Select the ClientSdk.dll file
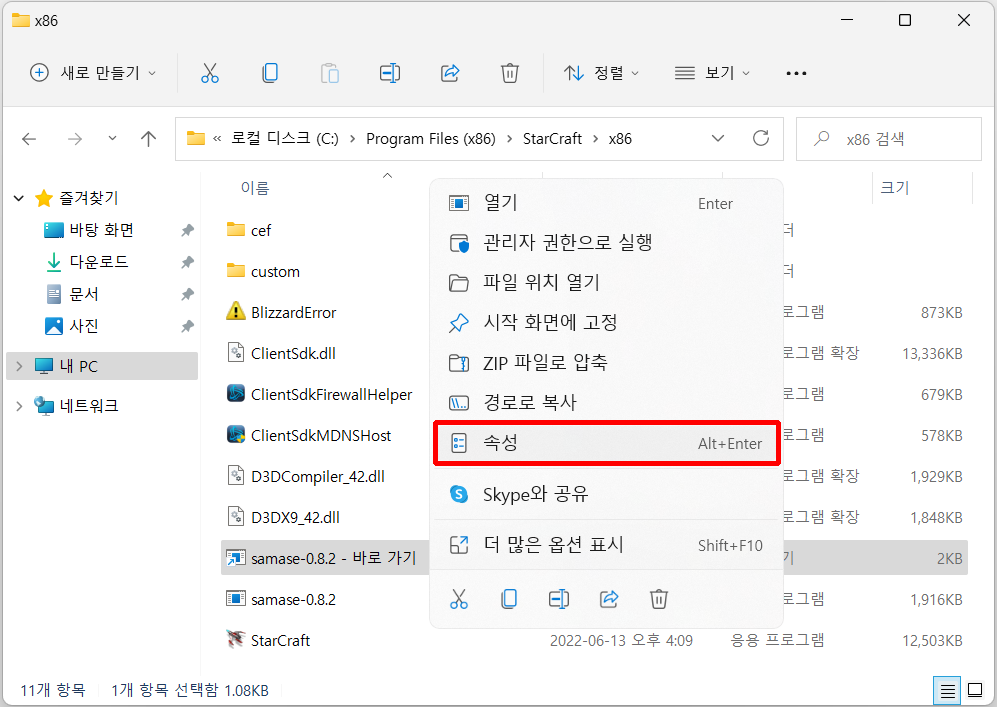 [x=293, y=353]
